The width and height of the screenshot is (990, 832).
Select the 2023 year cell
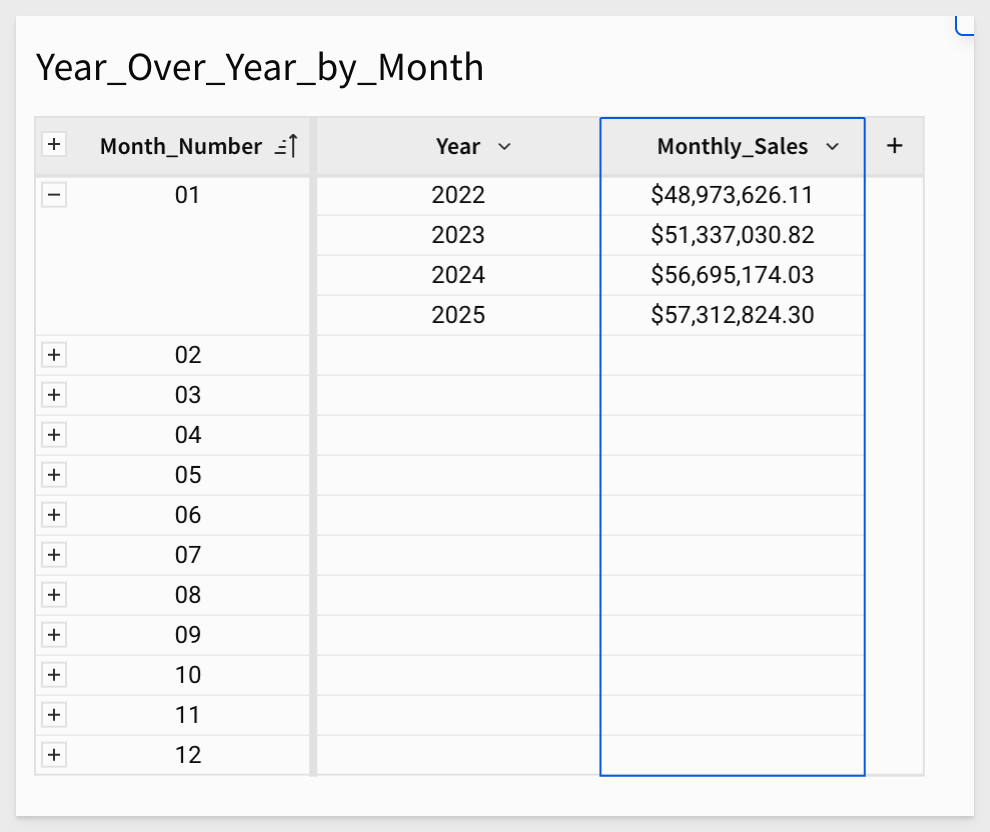458,235
